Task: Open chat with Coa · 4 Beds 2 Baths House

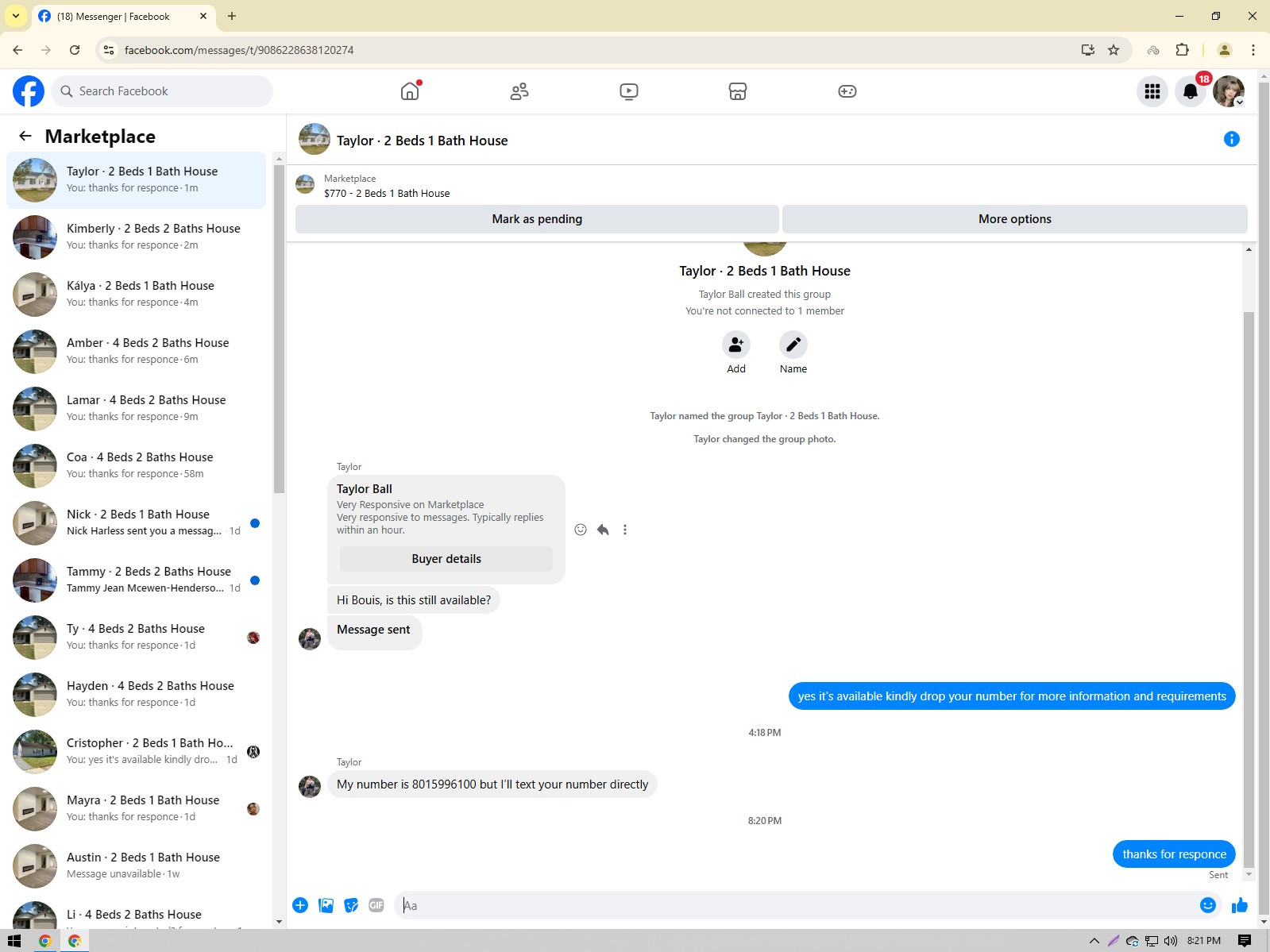Action: click(x=137, y=466)
